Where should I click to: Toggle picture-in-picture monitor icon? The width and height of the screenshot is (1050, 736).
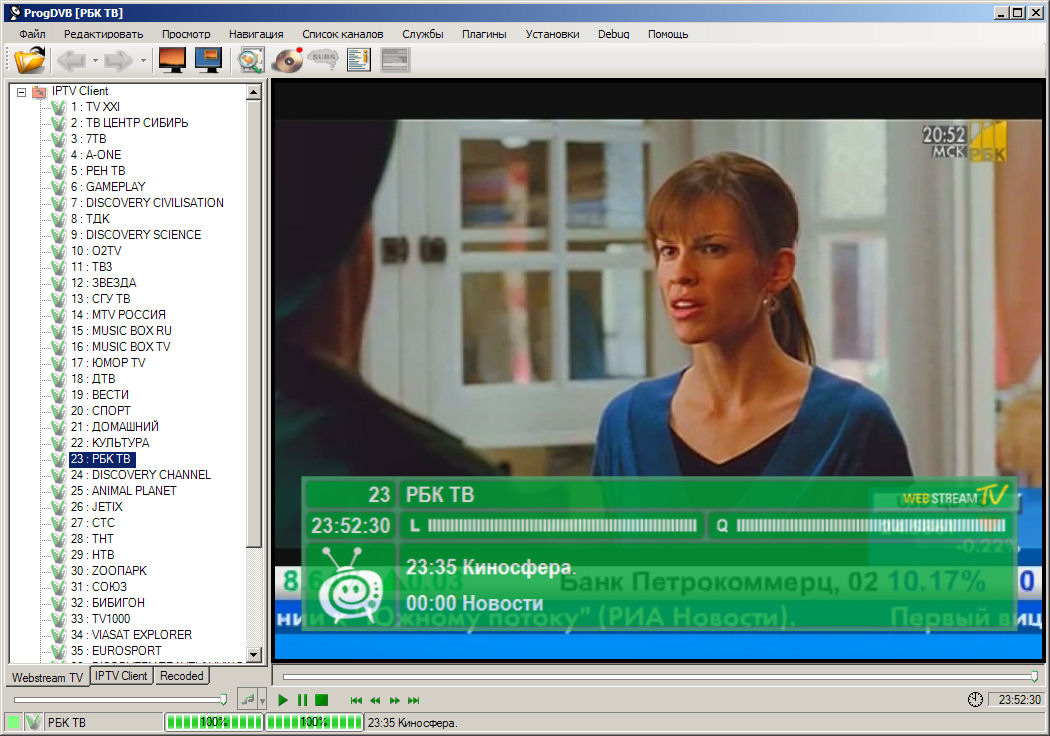pos(208,60)
